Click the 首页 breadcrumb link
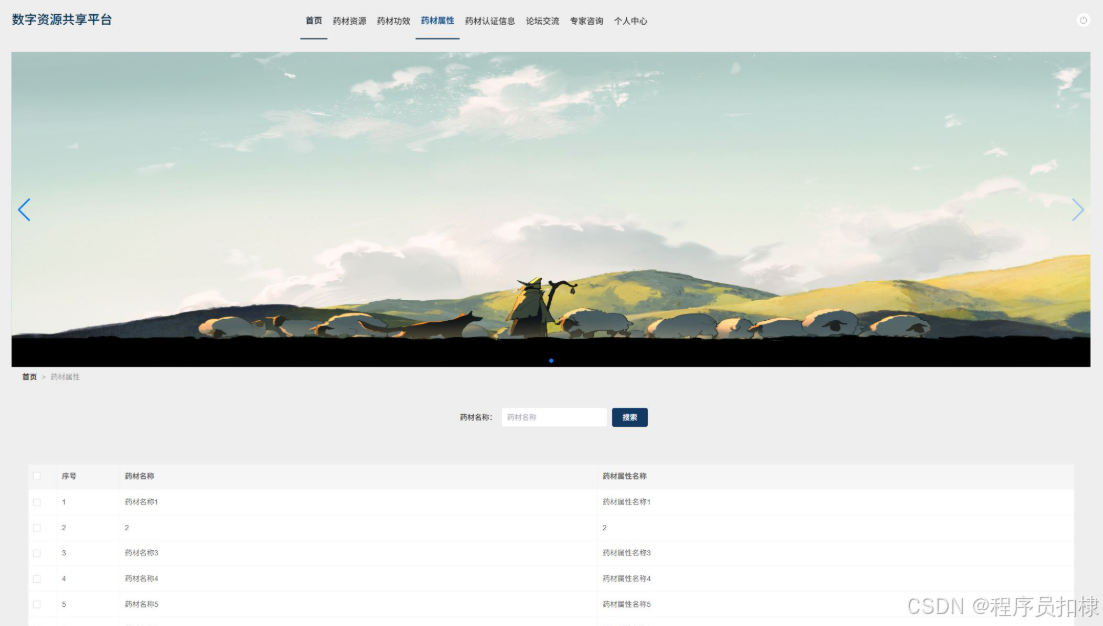Image resolution: width=1103 pixels, height=626 pixels. (x=29, y=377)
